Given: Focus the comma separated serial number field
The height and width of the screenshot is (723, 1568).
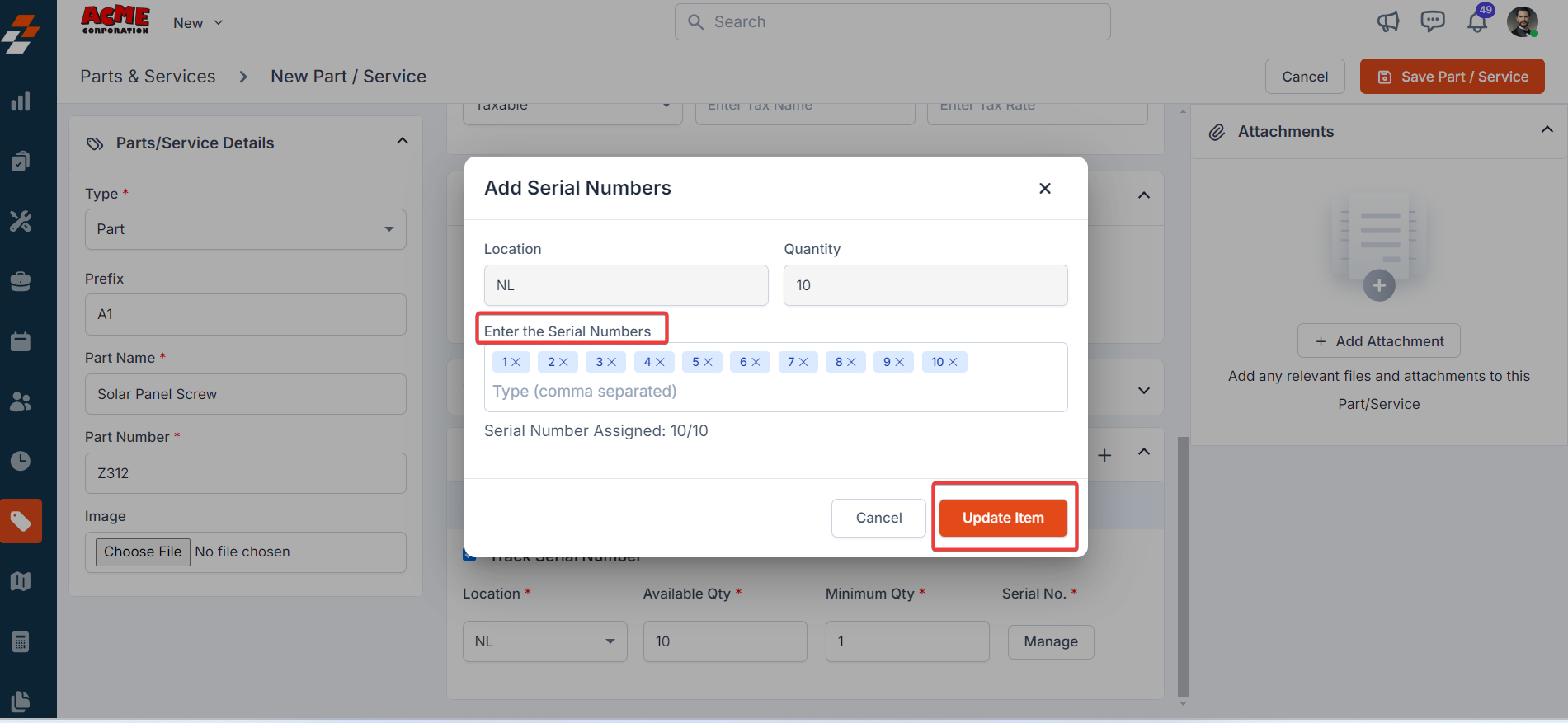Looking at the screenshot, I should coord(775,392).
